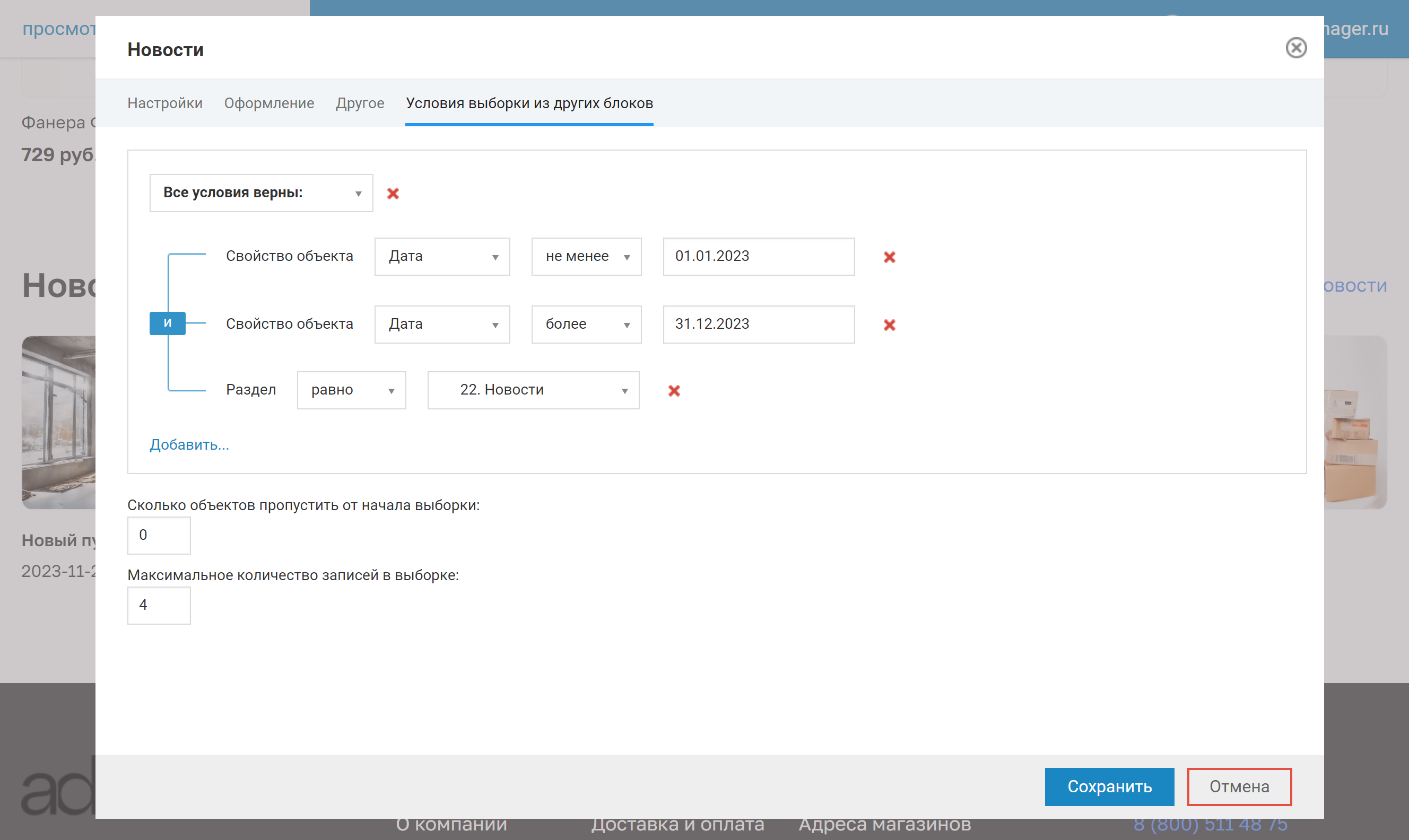
Task: Switch to the Настройки tab
Action: (x=165, y=103)
